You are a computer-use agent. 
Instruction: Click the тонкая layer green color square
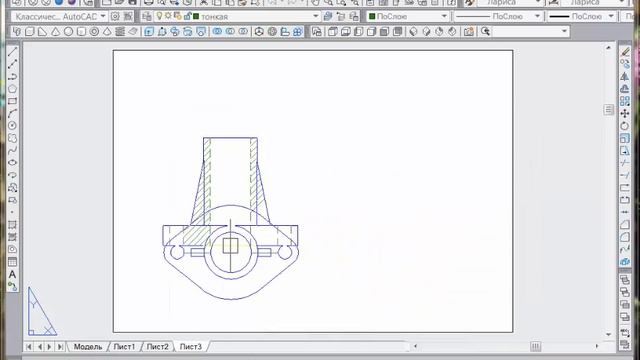tap(196, 17)
